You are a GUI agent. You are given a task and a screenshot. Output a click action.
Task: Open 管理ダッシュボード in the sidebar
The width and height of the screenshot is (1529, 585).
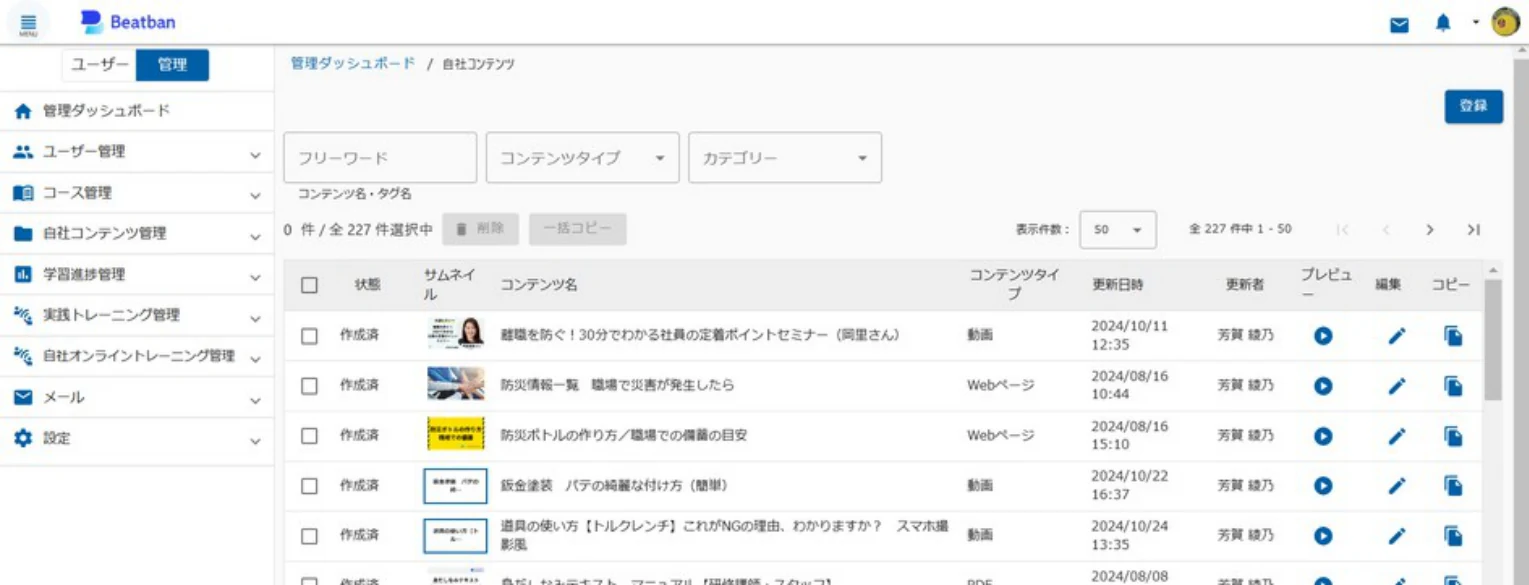point(137,111)
